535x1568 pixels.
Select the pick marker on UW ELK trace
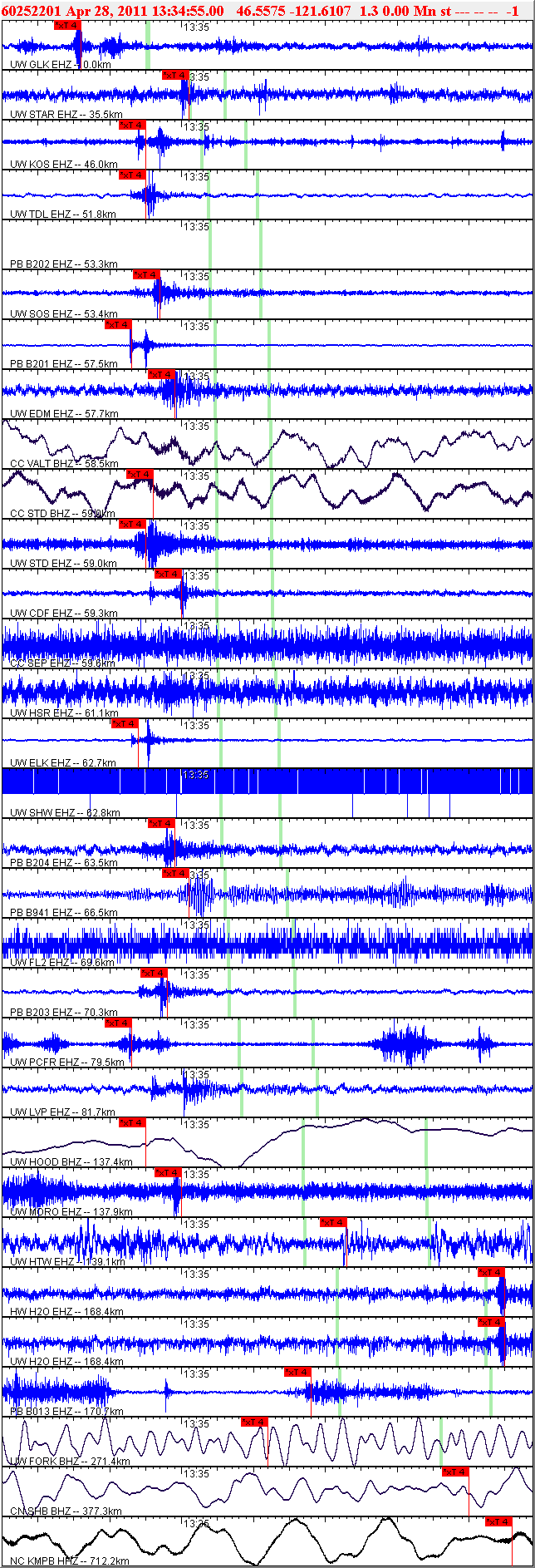125,724
